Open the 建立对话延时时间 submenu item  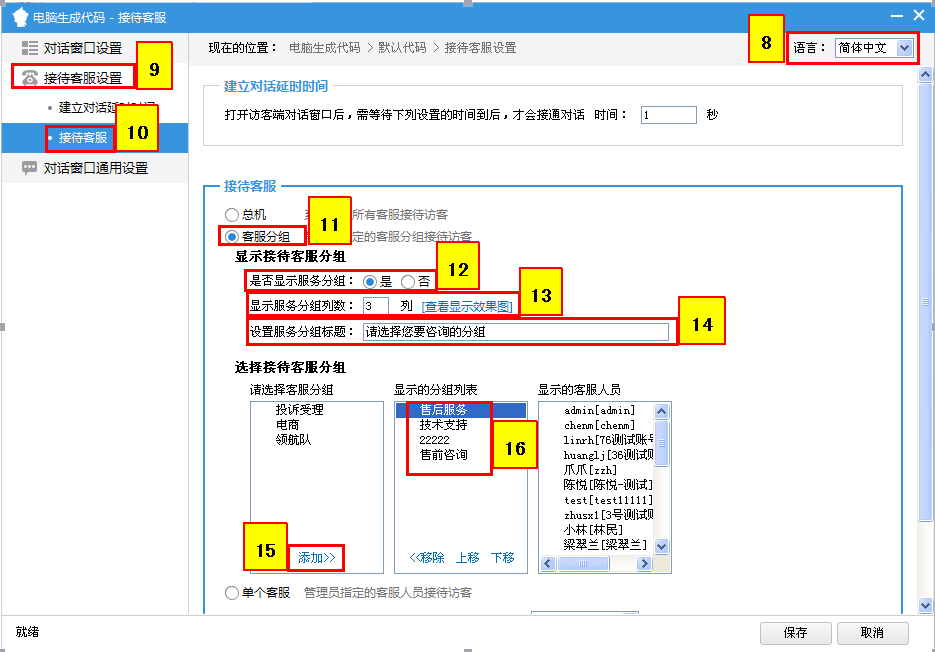point(106,108)
